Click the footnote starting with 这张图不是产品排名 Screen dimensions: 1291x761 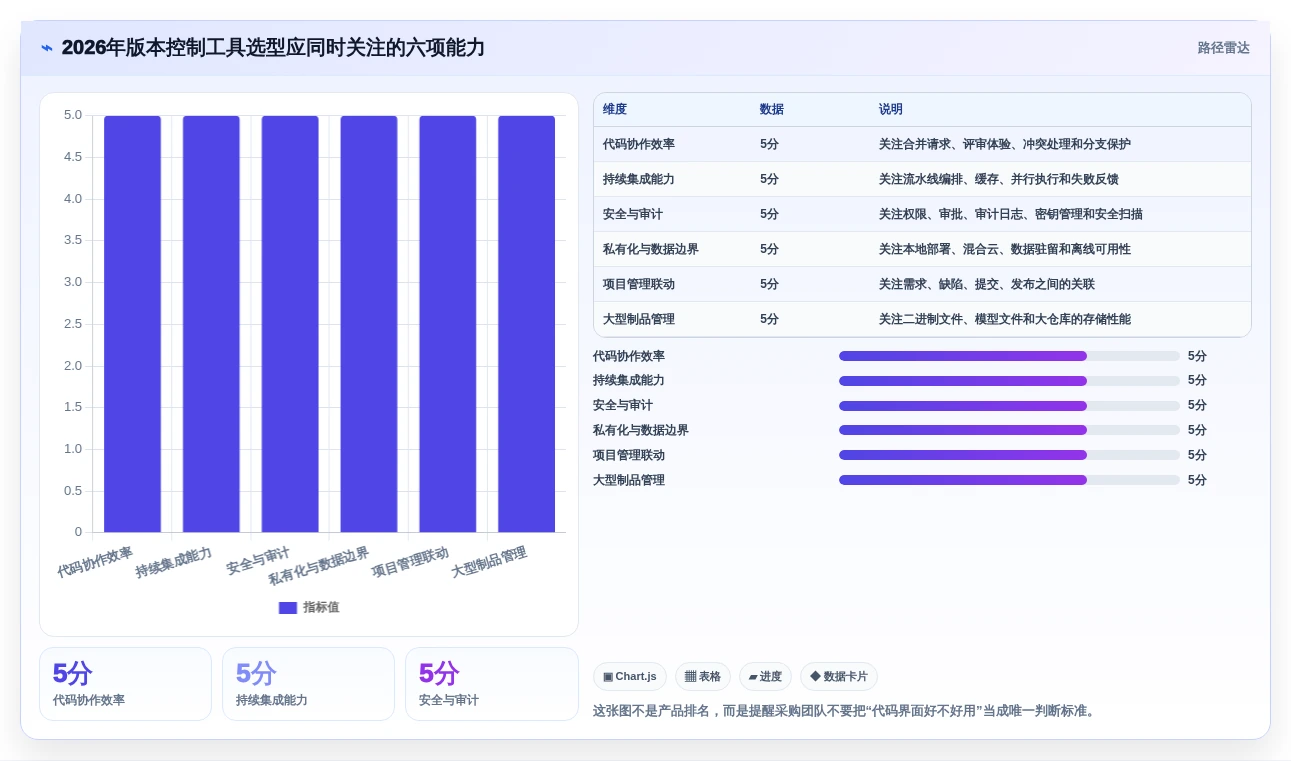tap(846, 711)
